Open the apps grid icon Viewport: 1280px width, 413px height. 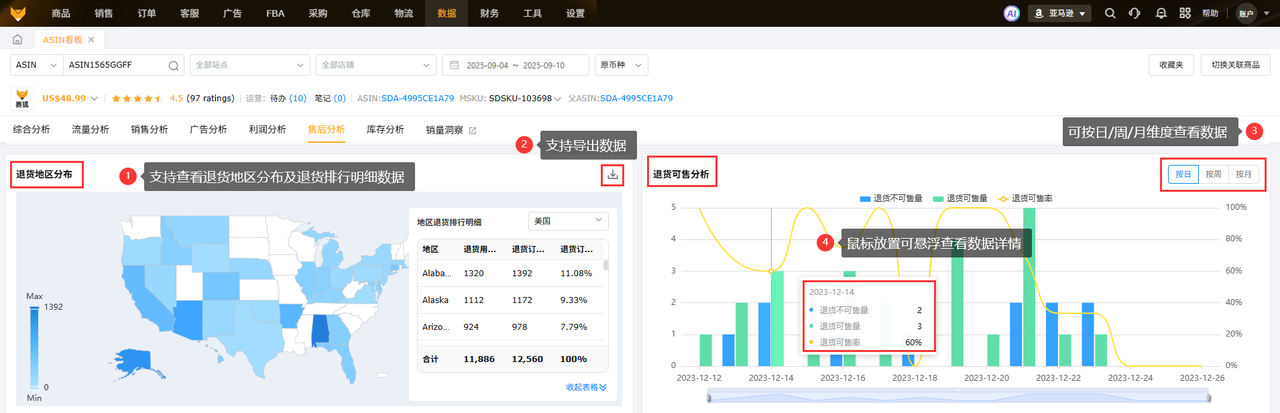(x=1185, y=13)
